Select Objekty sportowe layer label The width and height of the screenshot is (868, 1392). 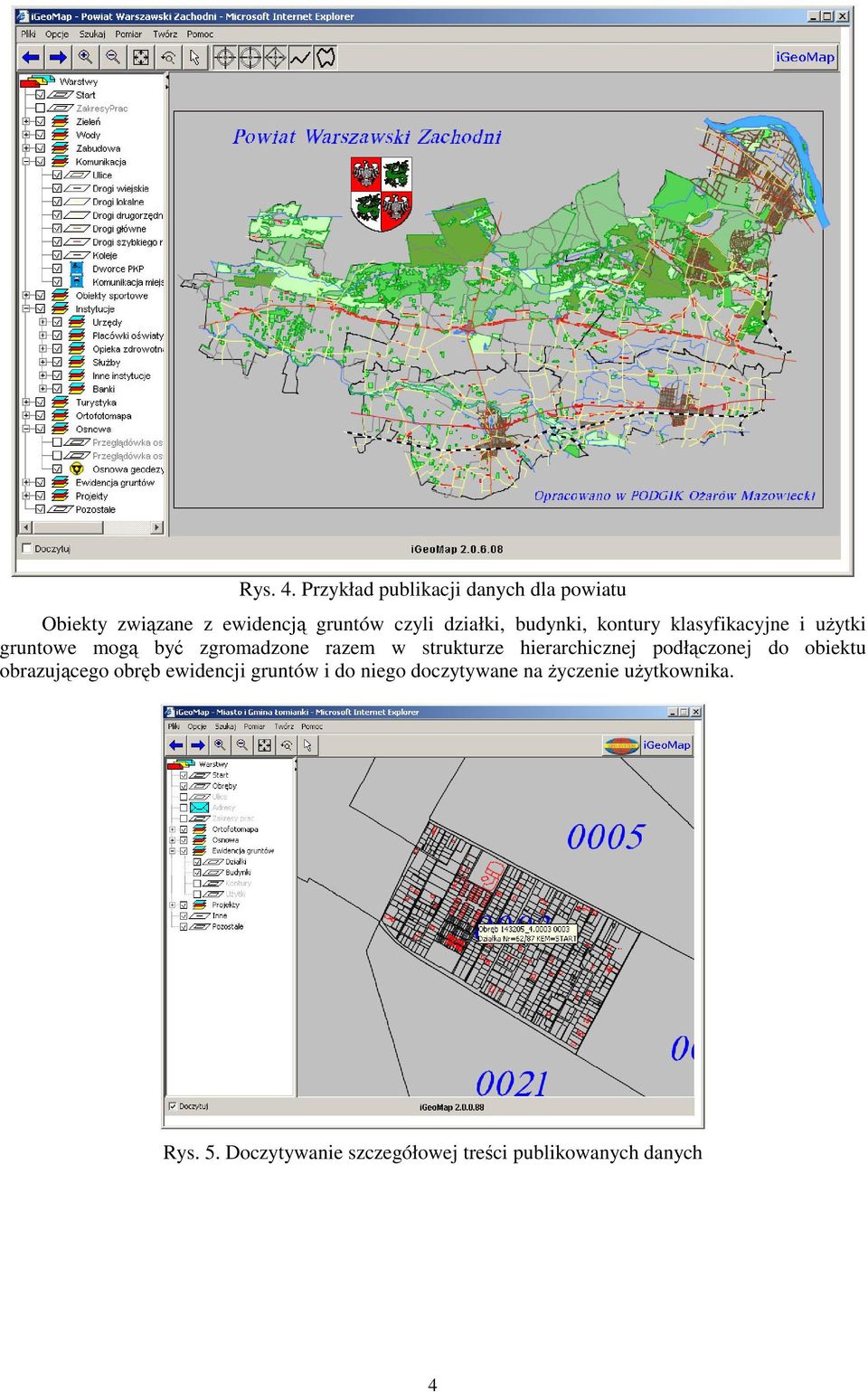point(112,296)
